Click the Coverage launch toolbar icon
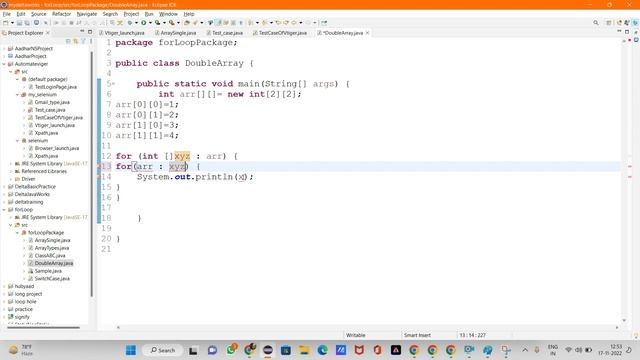Screen dimensions: 640x360 click(x=158, y=23)
